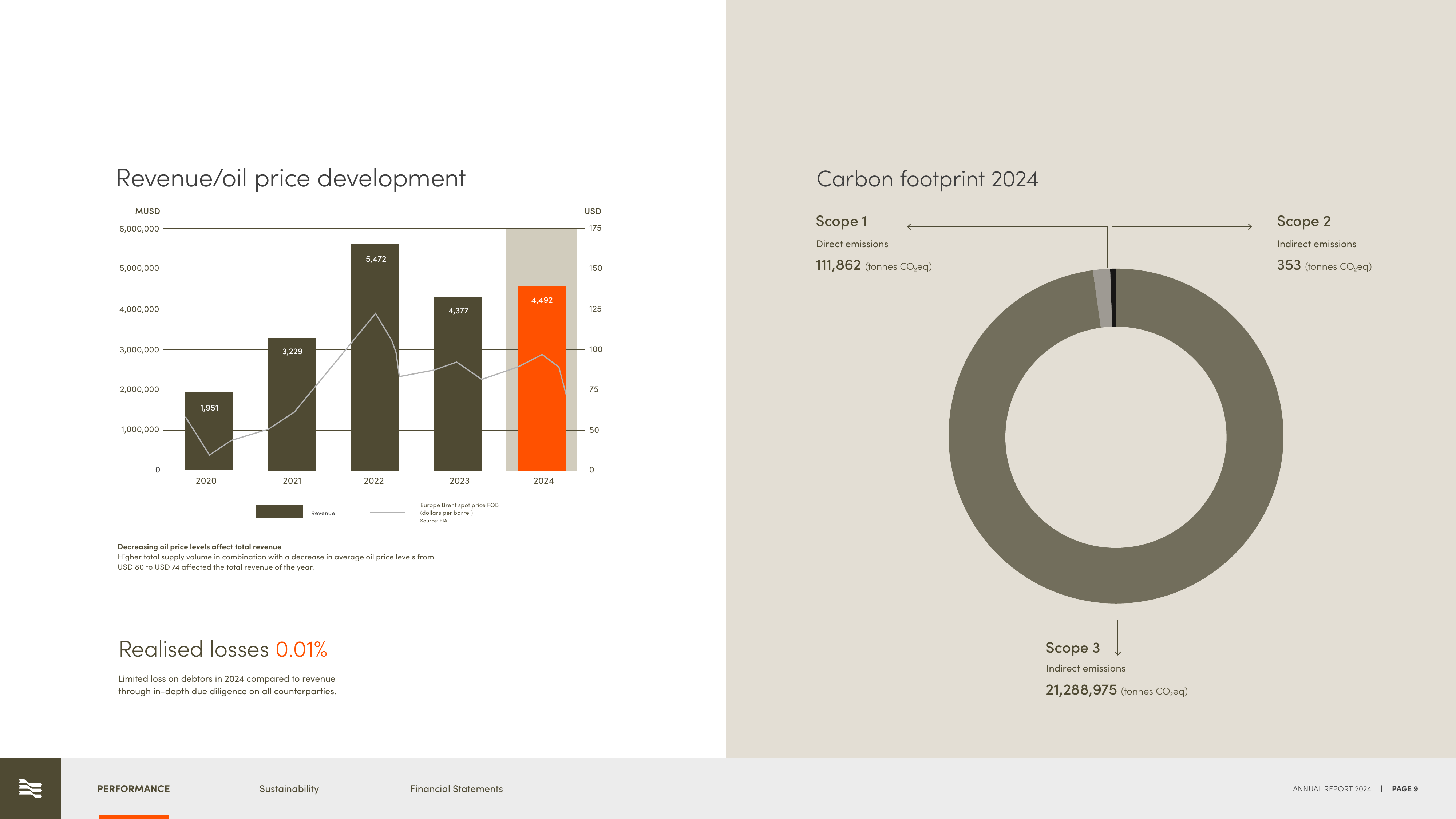
Task: Click the ANNUAL REPORT 2024 footer text
Action: coord(1332,788)
